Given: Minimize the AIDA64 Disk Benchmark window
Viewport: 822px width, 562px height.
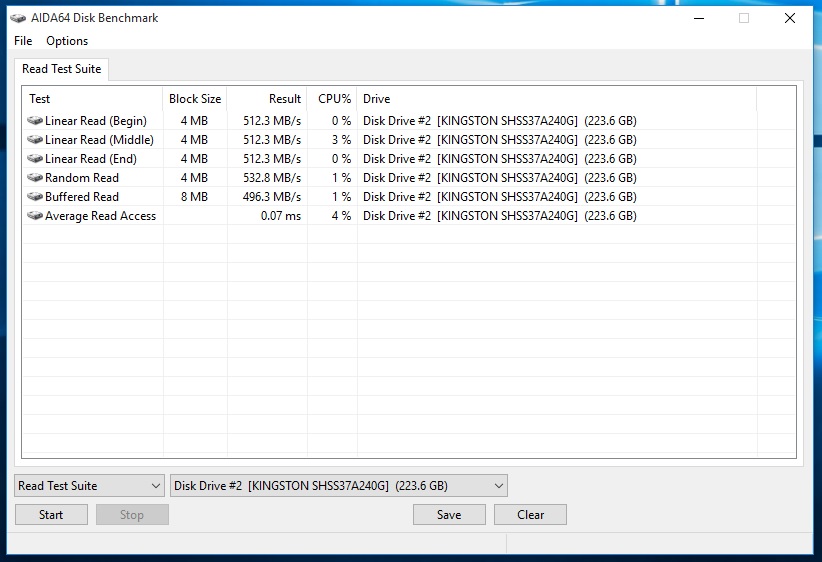Looking at the screenshot, I should click(699, 18).
